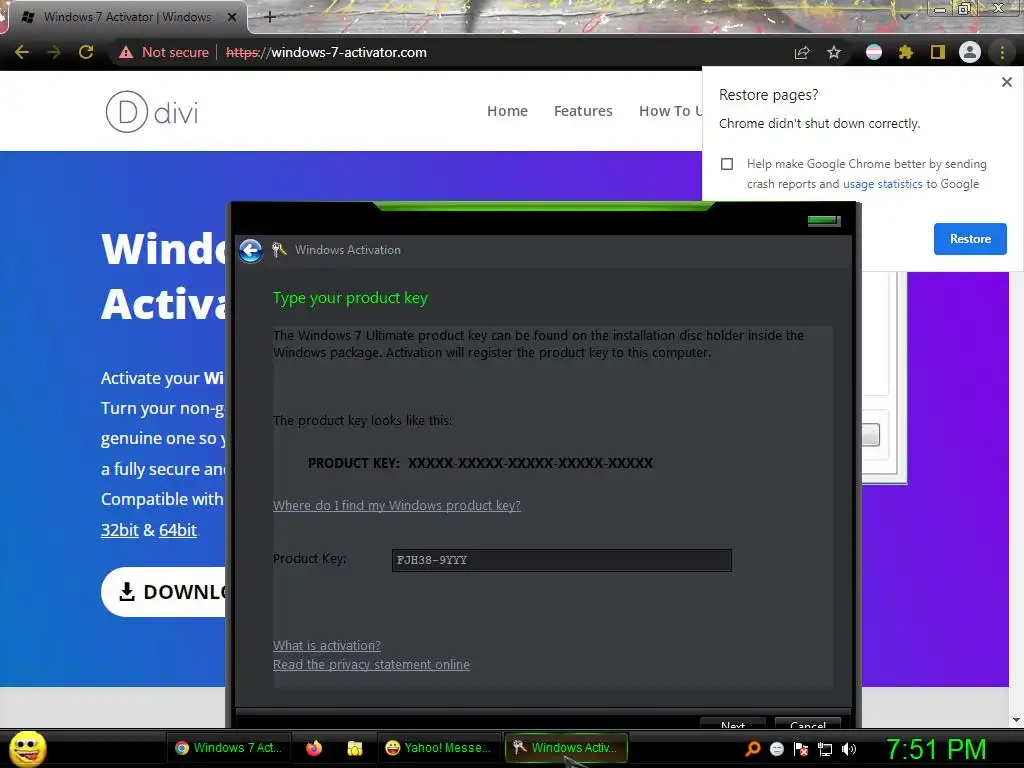Click the 64bit link on the webpage
The image size is (1024, 768).
(x=178, y=530)
